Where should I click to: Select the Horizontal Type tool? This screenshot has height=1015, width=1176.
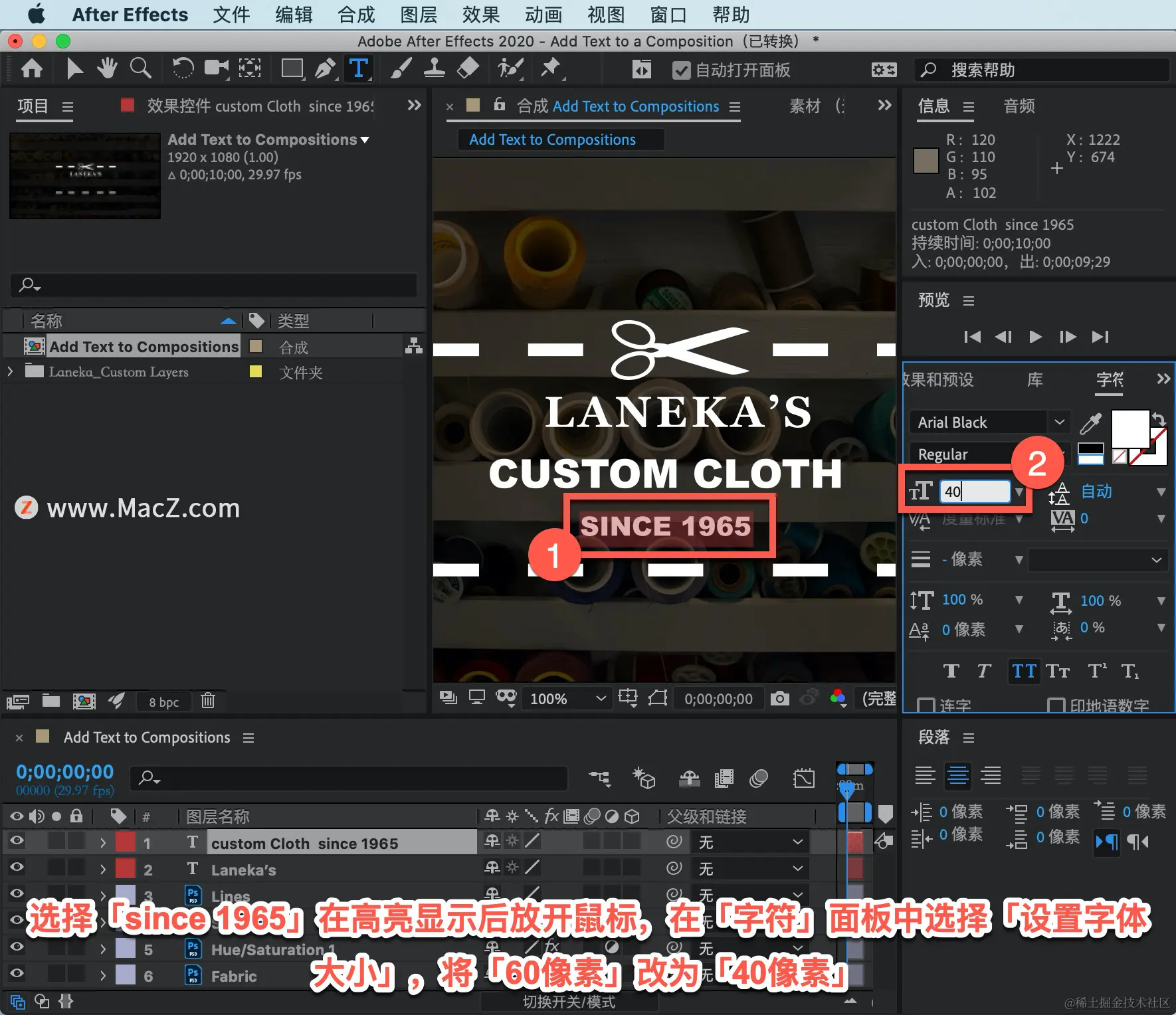pos(358,68)
